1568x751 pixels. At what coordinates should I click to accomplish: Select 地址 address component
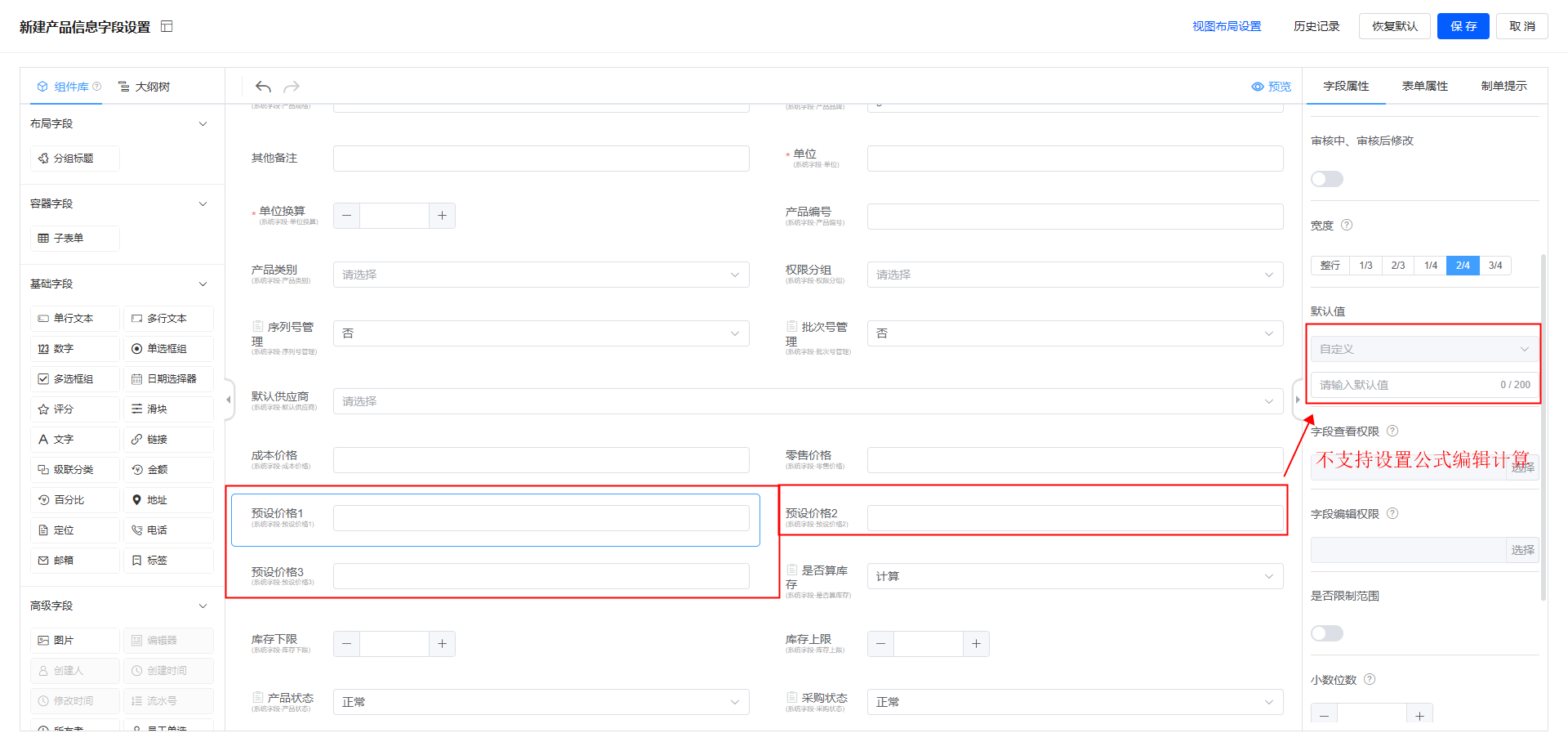click(168, 500)
